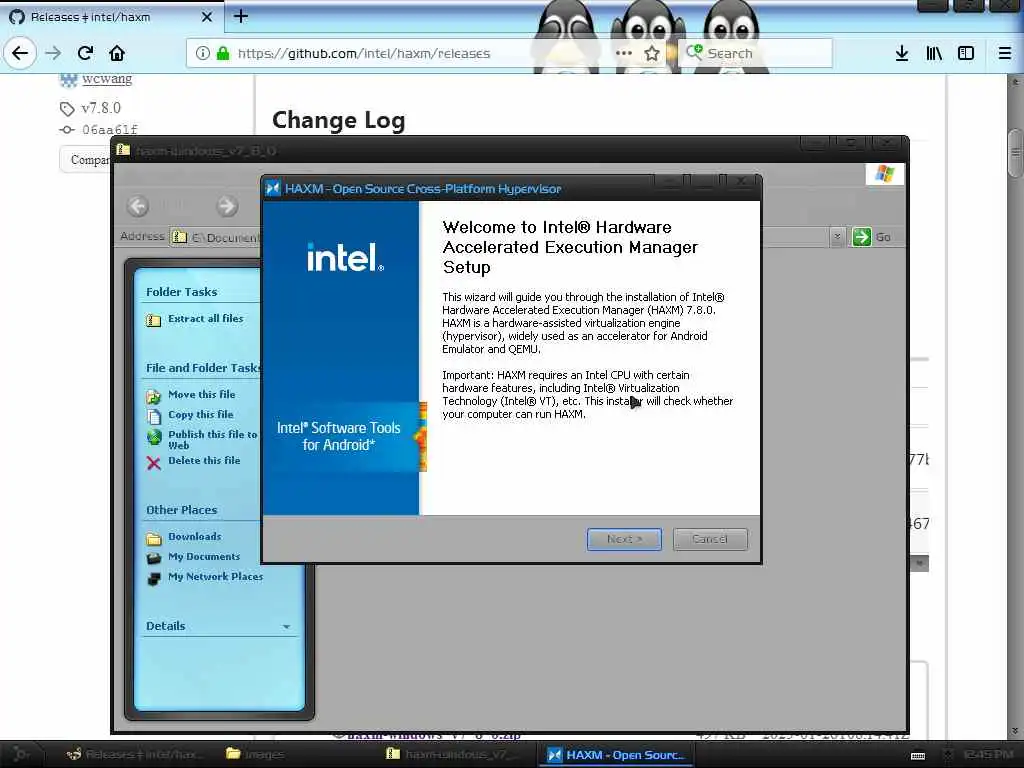
Task: Open page actions three-dot menu
Action: pos(624,53)
